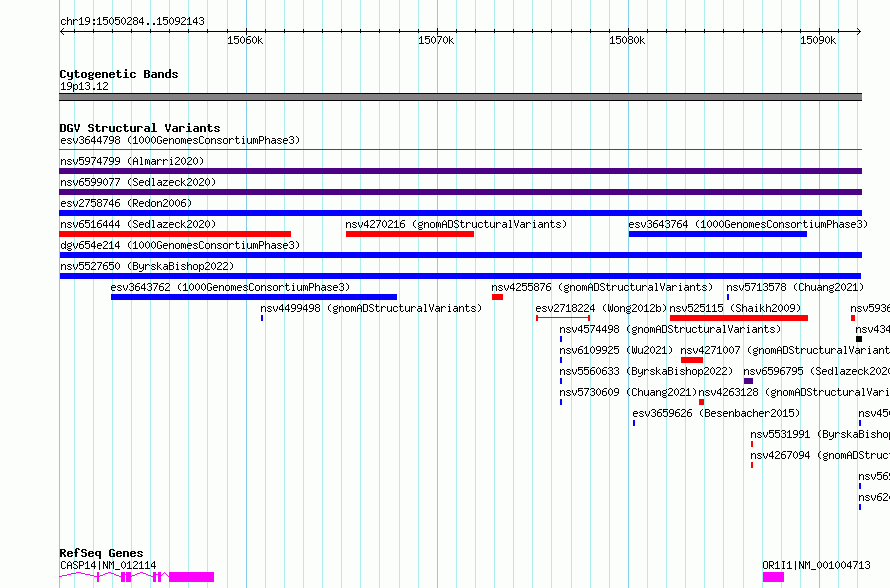The width and height of the screenshot is (890, 588).
Task: Open the nsv5531991 label text
Action: (820, 434)
